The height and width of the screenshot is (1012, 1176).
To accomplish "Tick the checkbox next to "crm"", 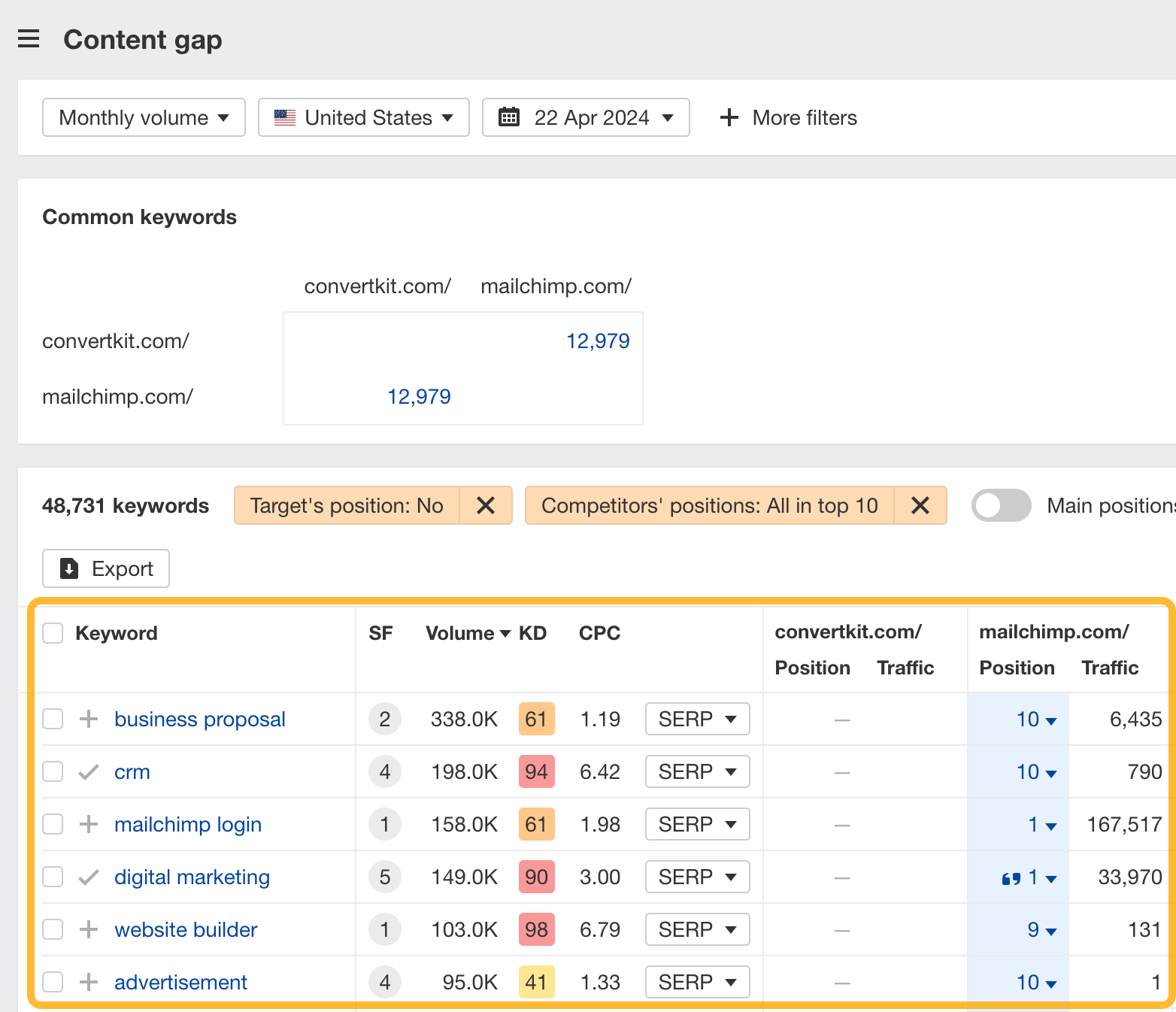I will pos(53,771).
